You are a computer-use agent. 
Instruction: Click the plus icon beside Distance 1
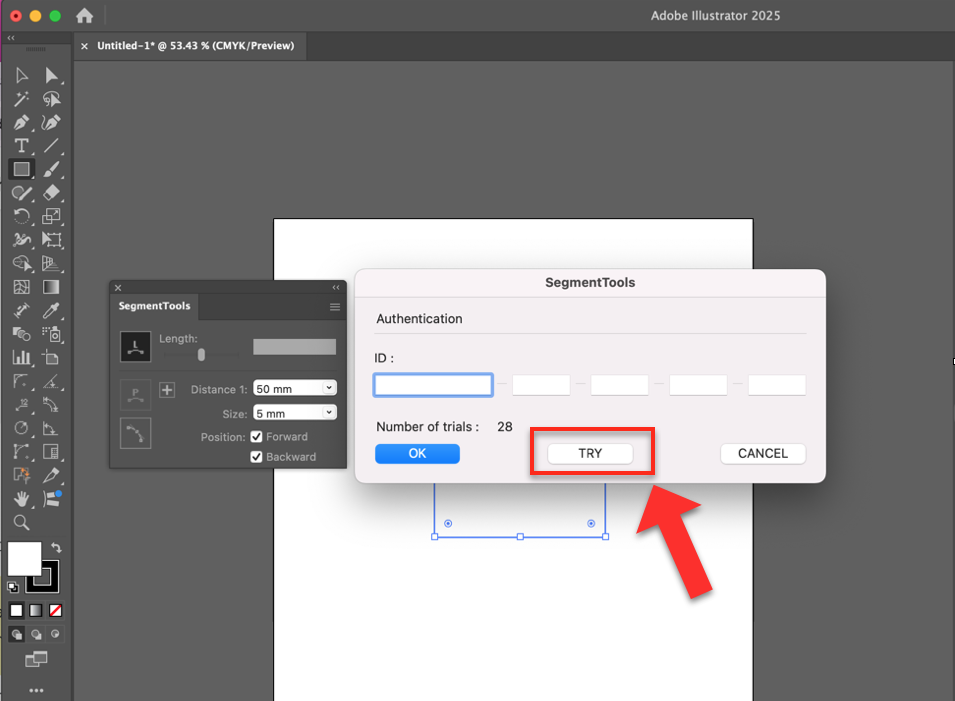(167, 390)
